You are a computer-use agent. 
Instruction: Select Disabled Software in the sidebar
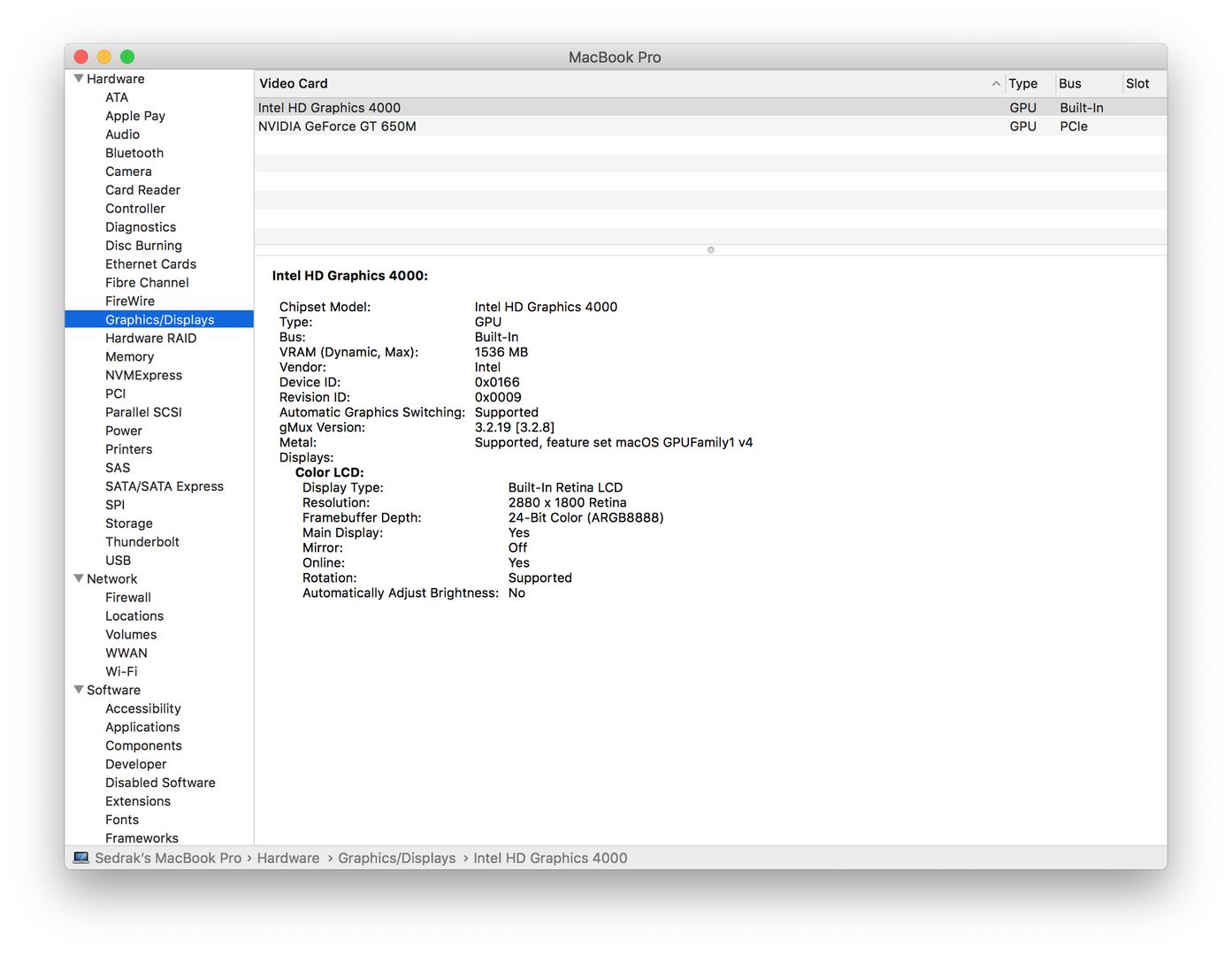coord(160,784)
